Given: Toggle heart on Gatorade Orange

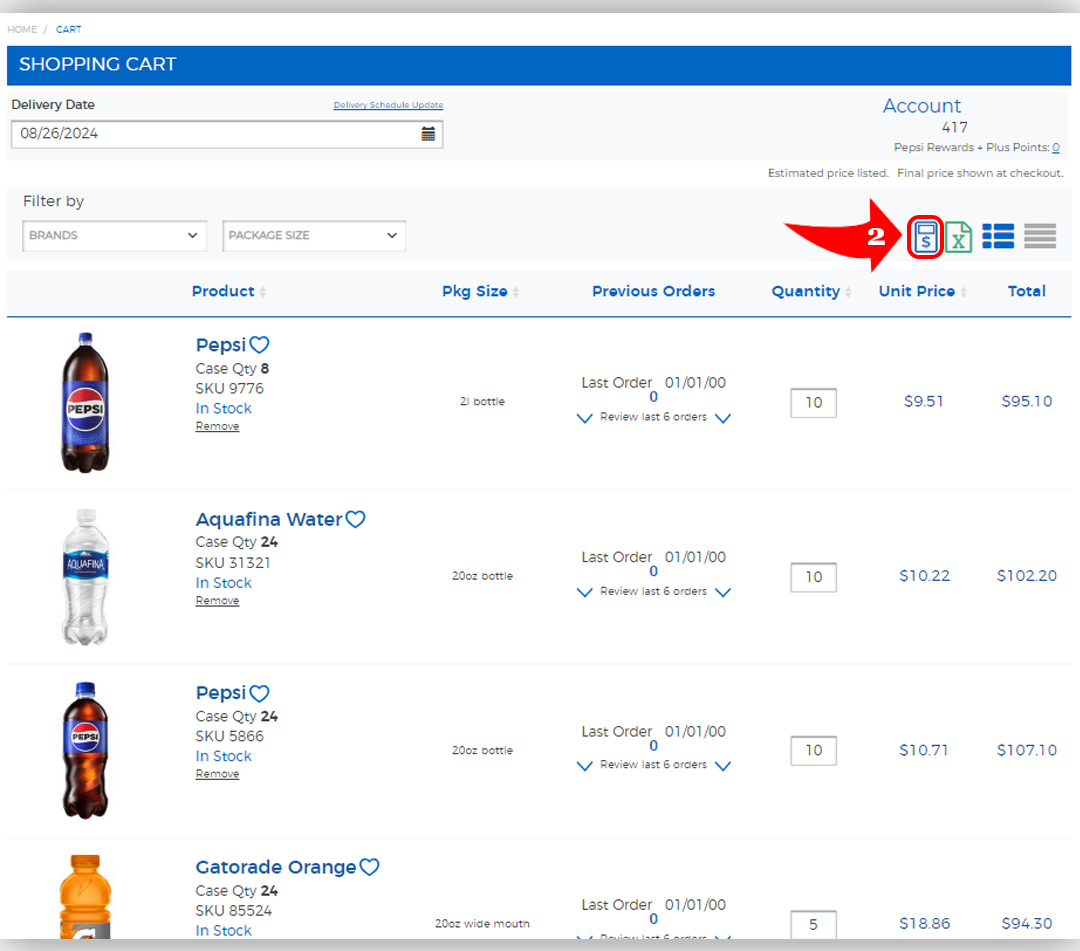Looking at the screenshot, I should [369, 867].
